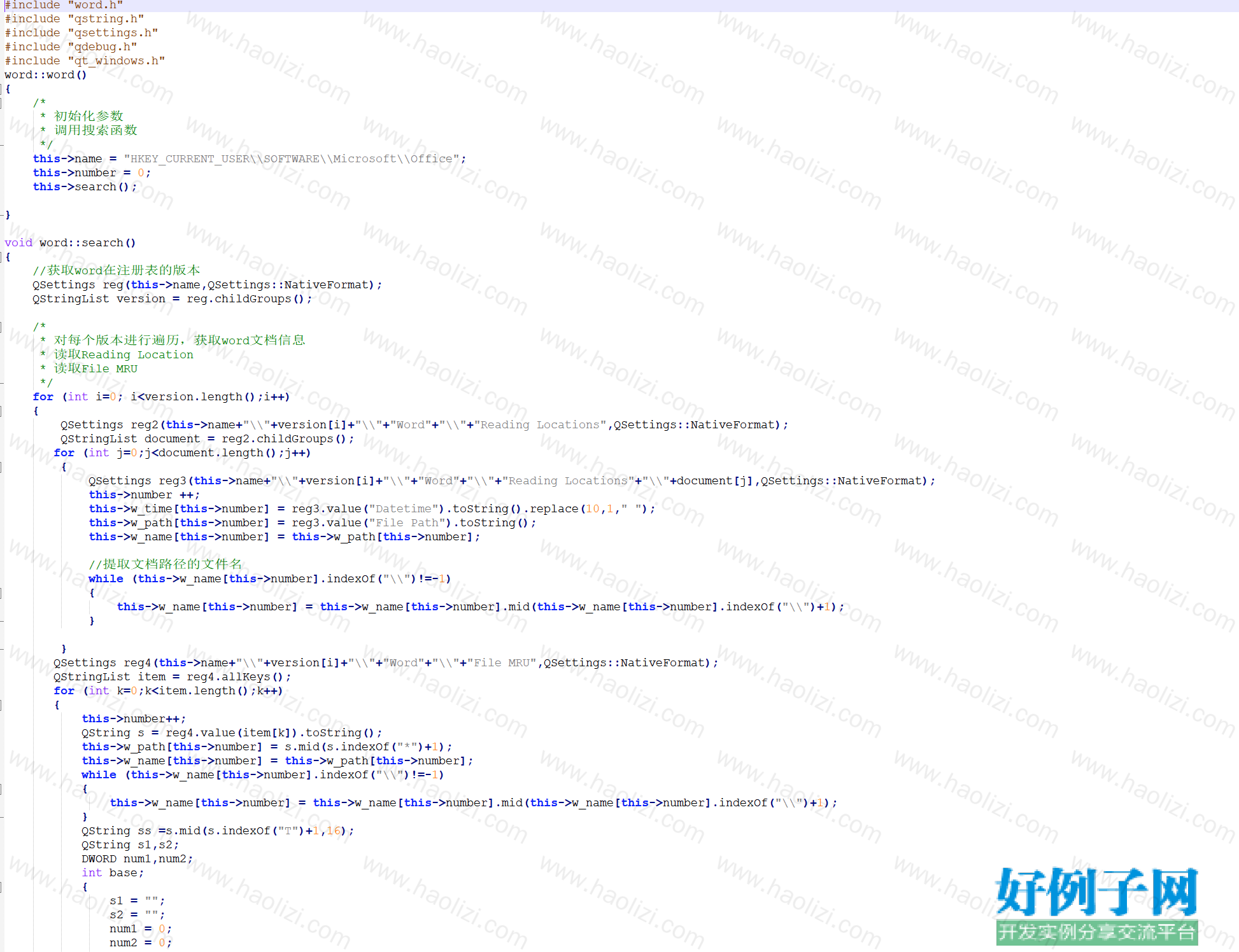Click the num1 = 0; statement
Image resolution: width=1239 pixels, height=952 pixels.
[141, 929]
